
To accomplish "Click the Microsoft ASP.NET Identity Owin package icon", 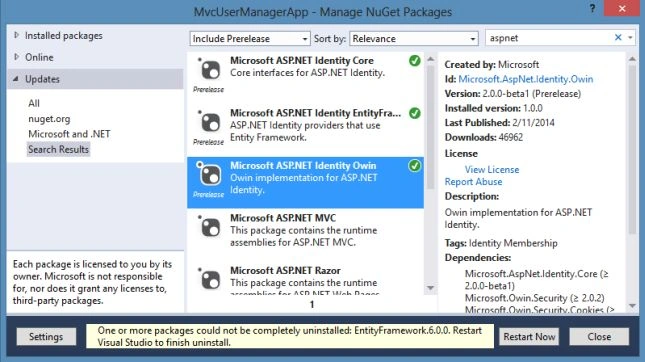I will pyautogui.click(x=210, y=174).
